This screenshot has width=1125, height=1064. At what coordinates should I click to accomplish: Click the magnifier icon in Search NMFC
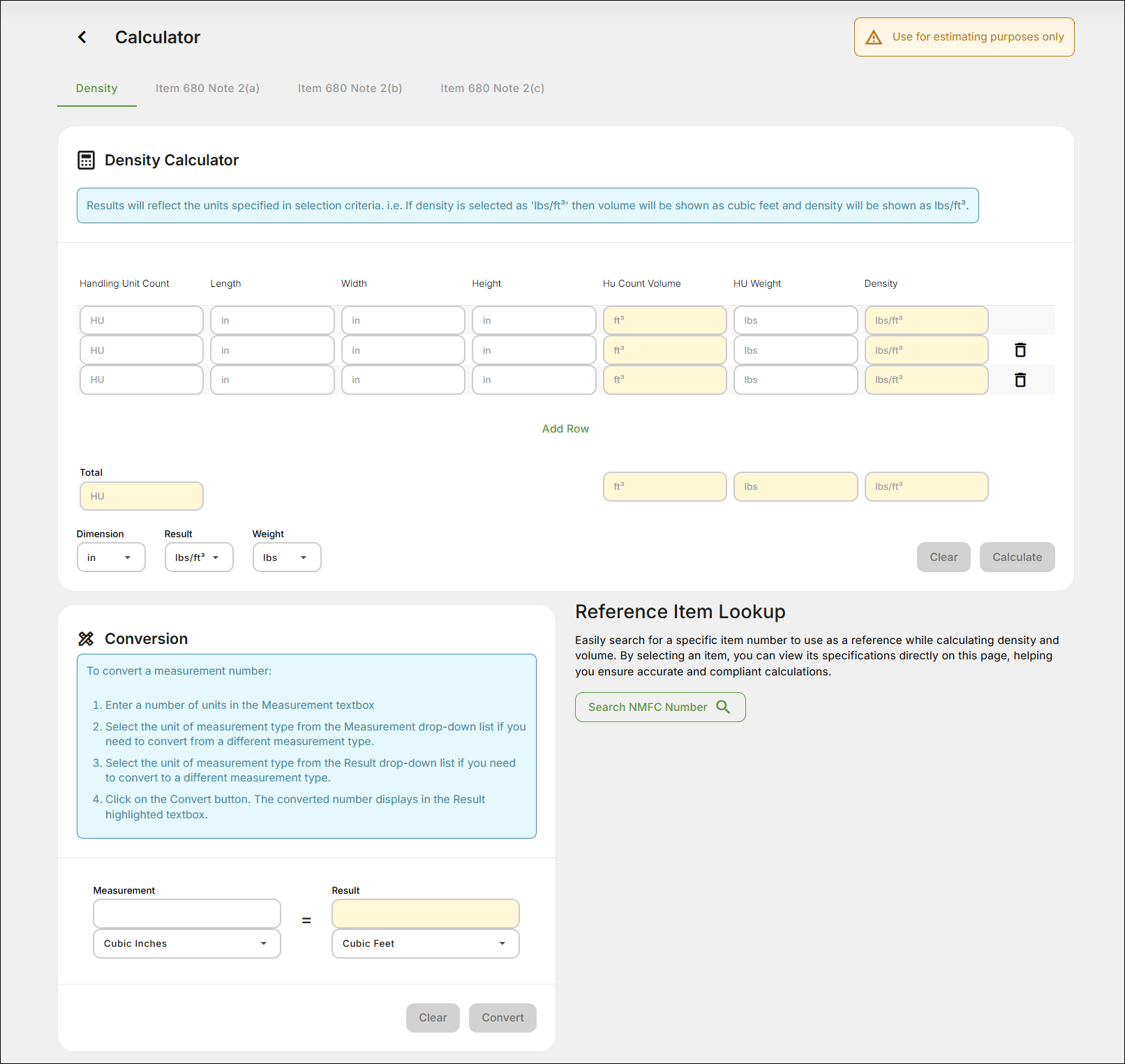pos(723,707)
